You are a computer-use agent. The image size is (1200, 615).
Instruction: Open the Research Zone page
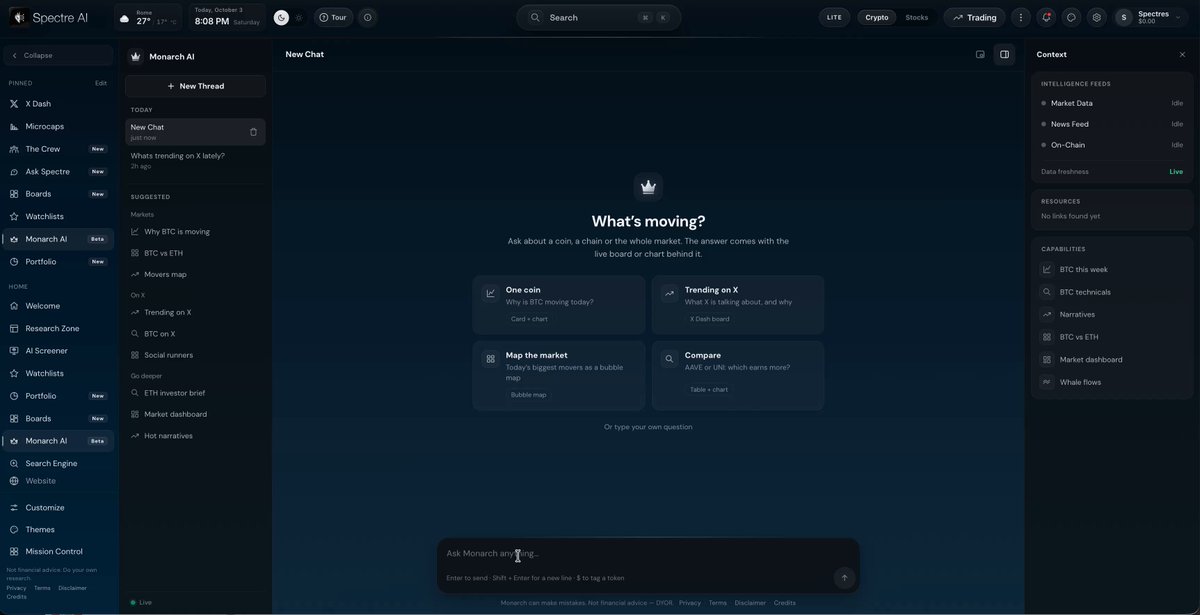tap(59, 328)
